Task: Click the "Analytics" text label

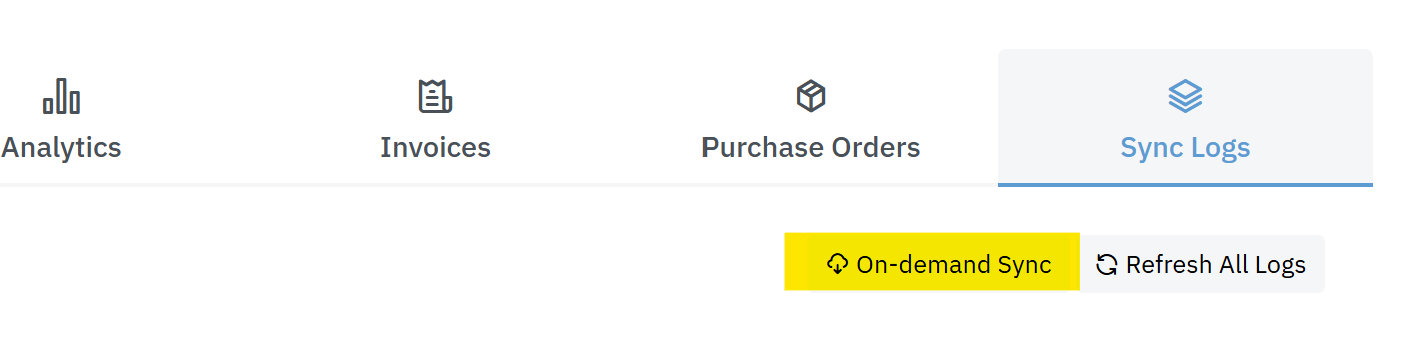Action: tap(61, 148)
